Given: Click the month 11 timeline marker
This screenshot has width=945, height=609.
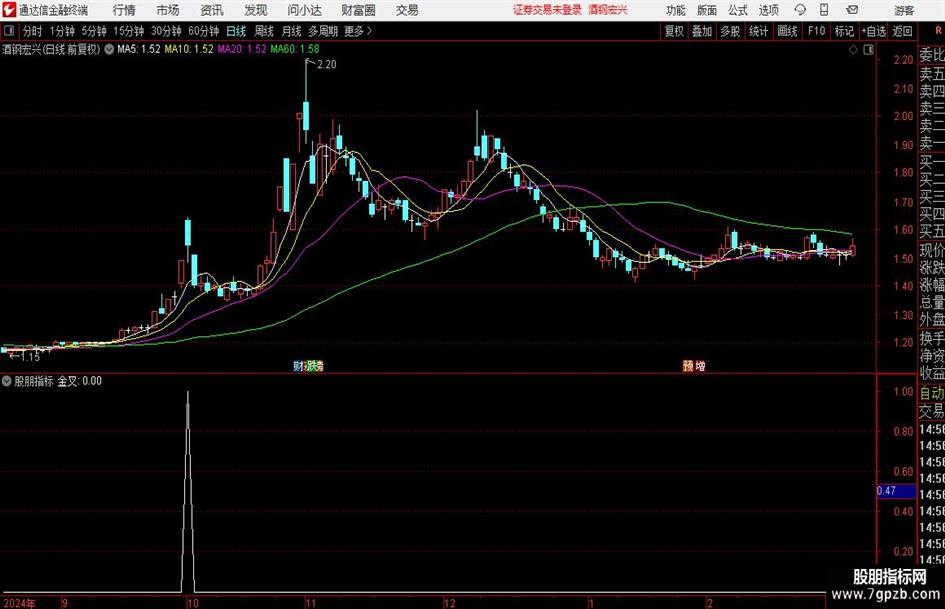Looking at the screenshot, I should (x=310, y=603).
